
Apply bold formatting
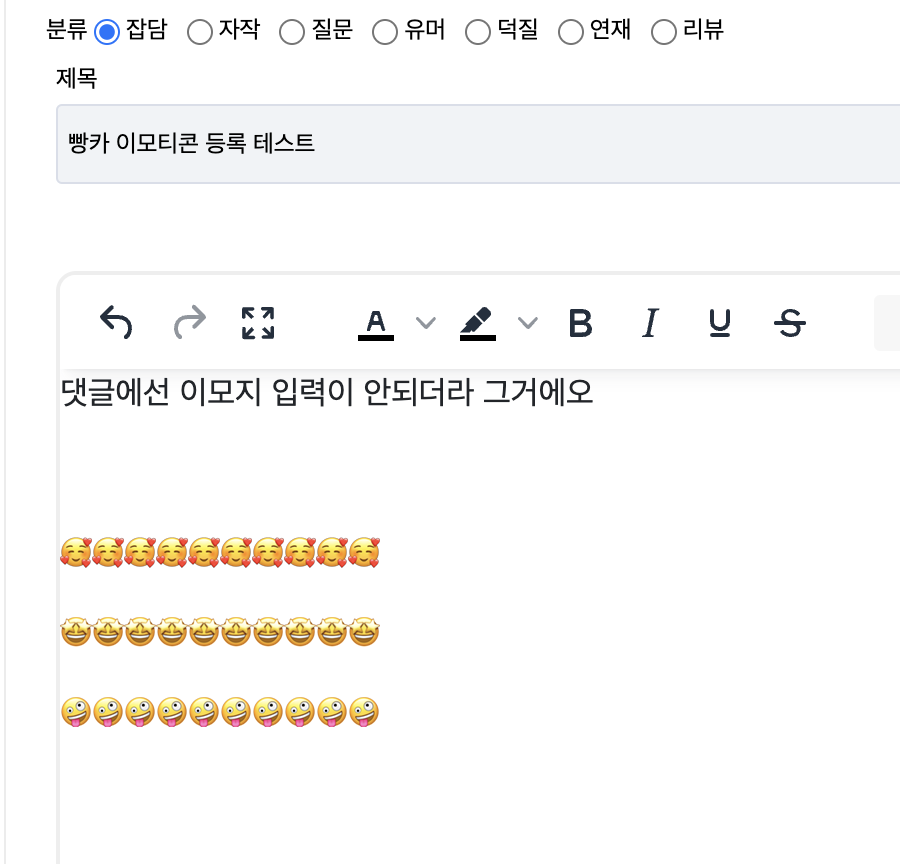click(x=580, y=323)
